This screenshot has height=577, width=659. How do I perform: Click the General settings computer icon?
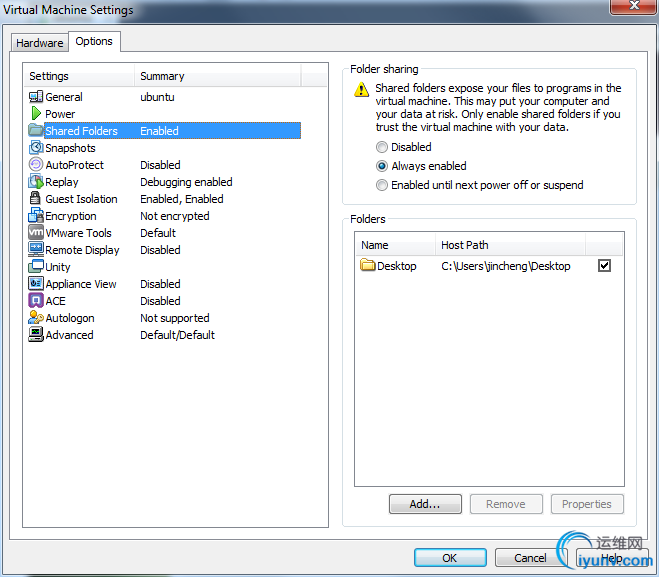36,97
